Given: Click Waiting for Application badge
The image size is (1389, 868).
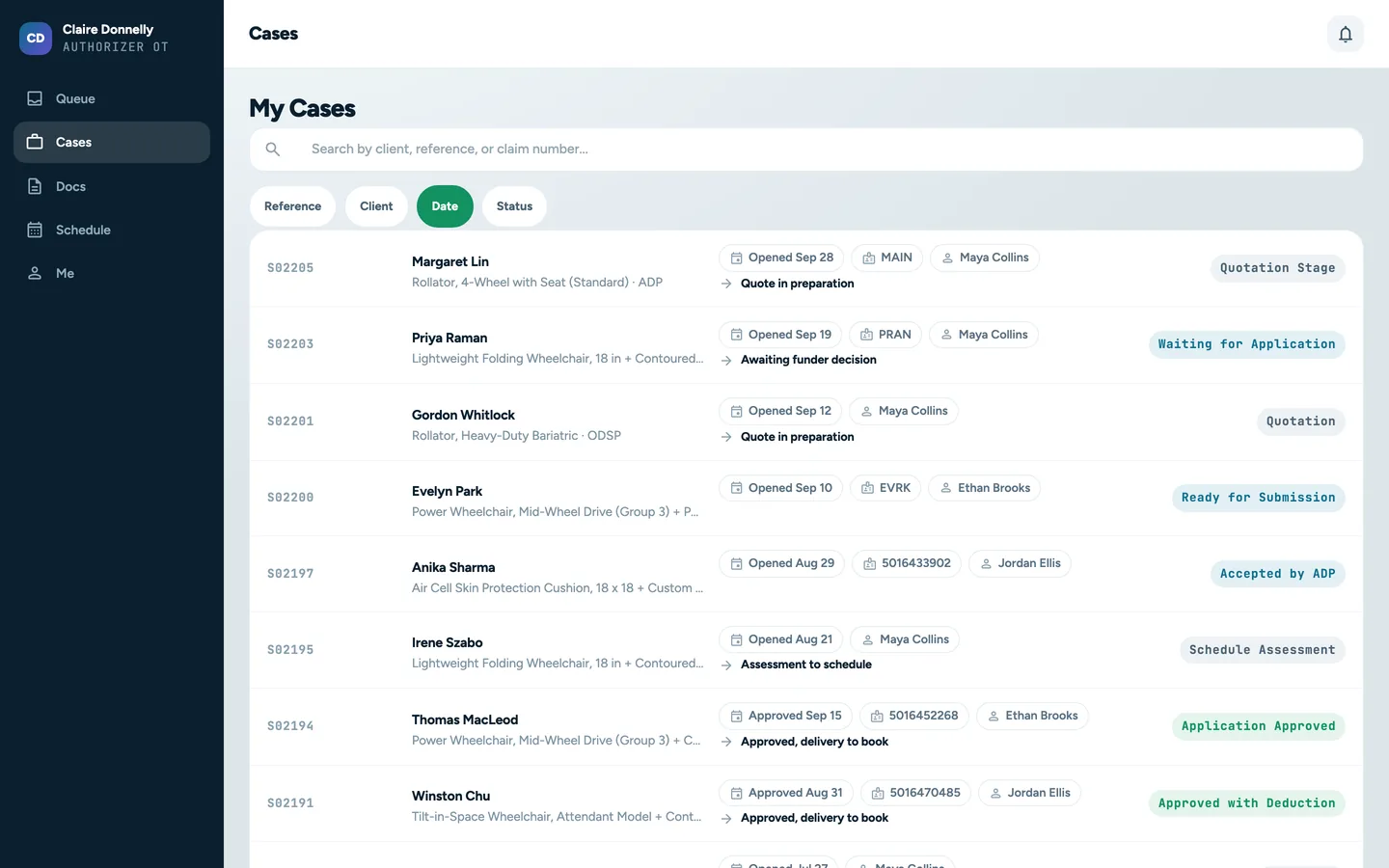Looking at the screenshot, I should point(1246,344).
